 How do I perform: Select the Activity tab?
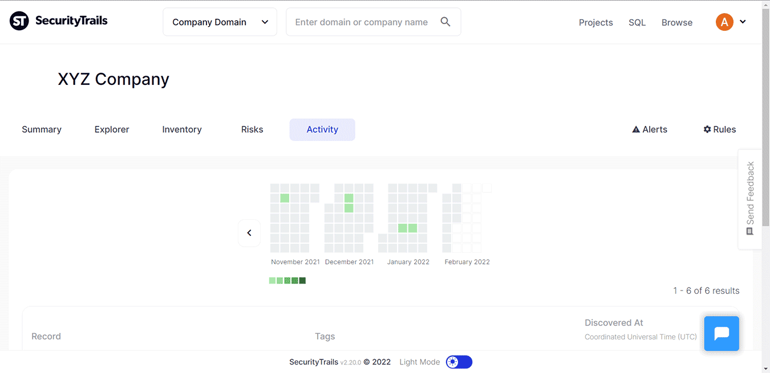pos(322,130)
